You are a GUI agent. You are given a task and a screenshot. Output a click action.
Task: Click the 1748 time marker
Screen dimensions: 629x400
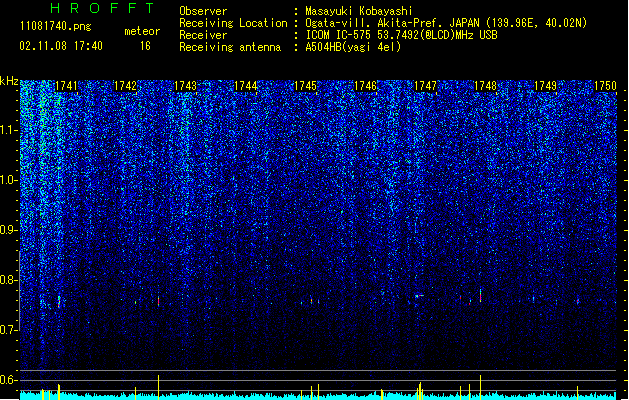tap(485, 86)
